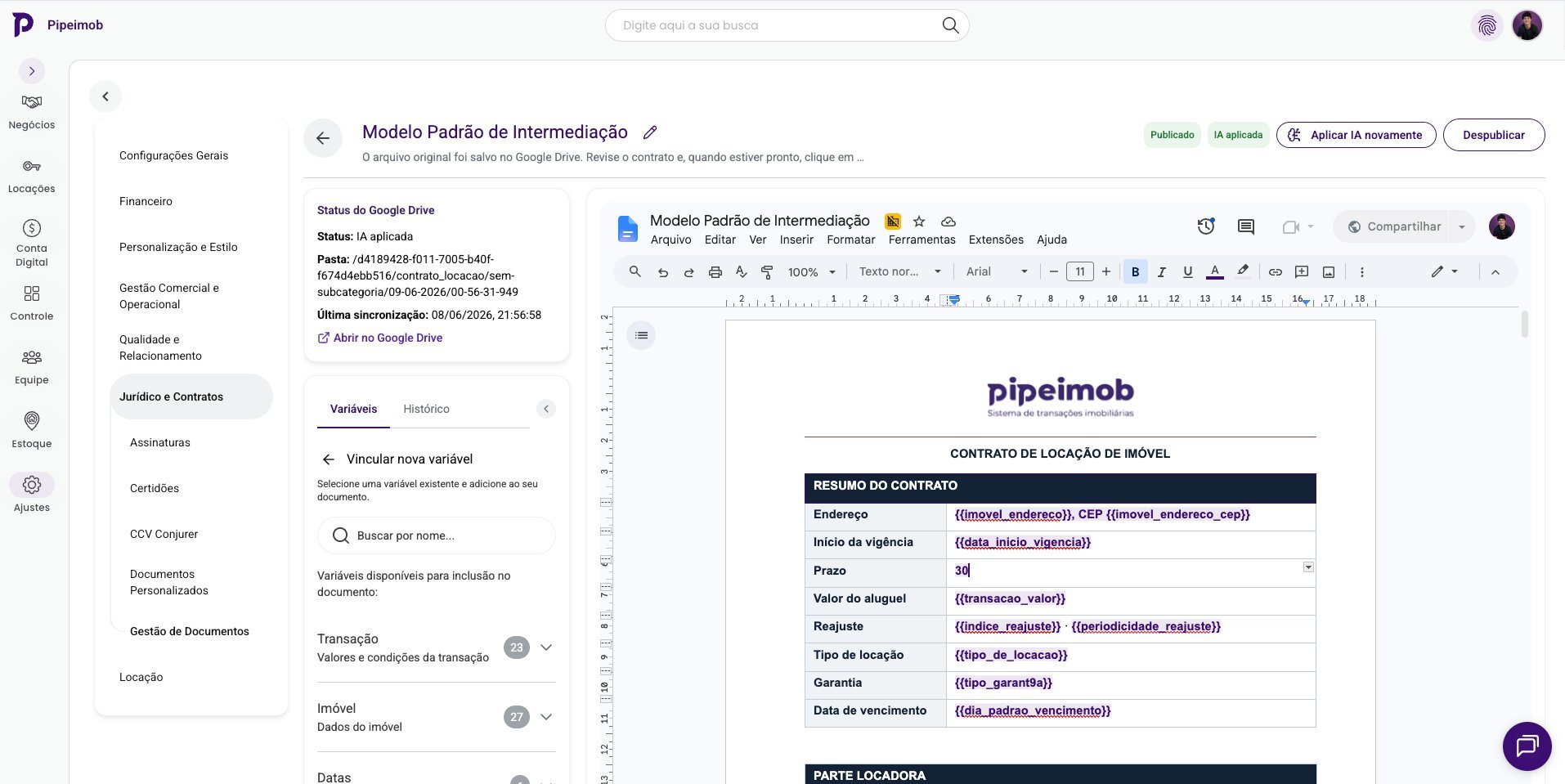Open the Editar menu
The image size is (1565, 784).
(x=720, y=240)
